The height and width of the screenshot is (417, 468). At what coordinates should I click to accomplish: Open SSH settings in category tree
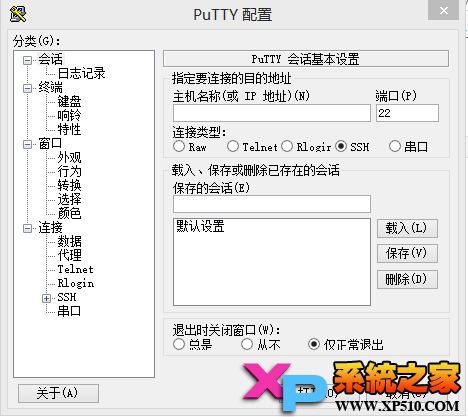tap(67, 297)
